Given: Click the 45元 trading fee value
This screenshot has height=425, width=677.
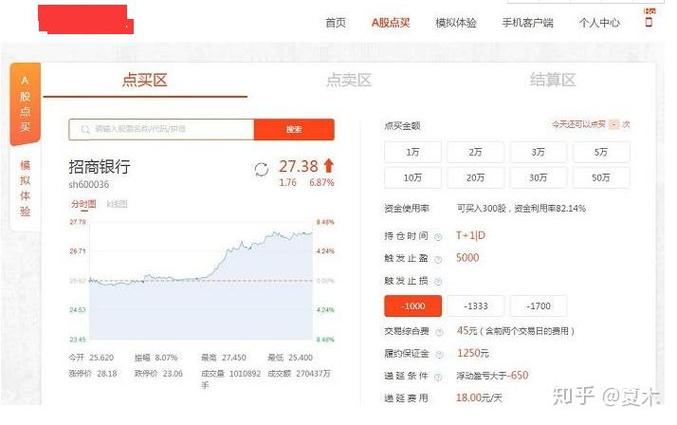Looking at the screenshot, I should pos(467,331).
